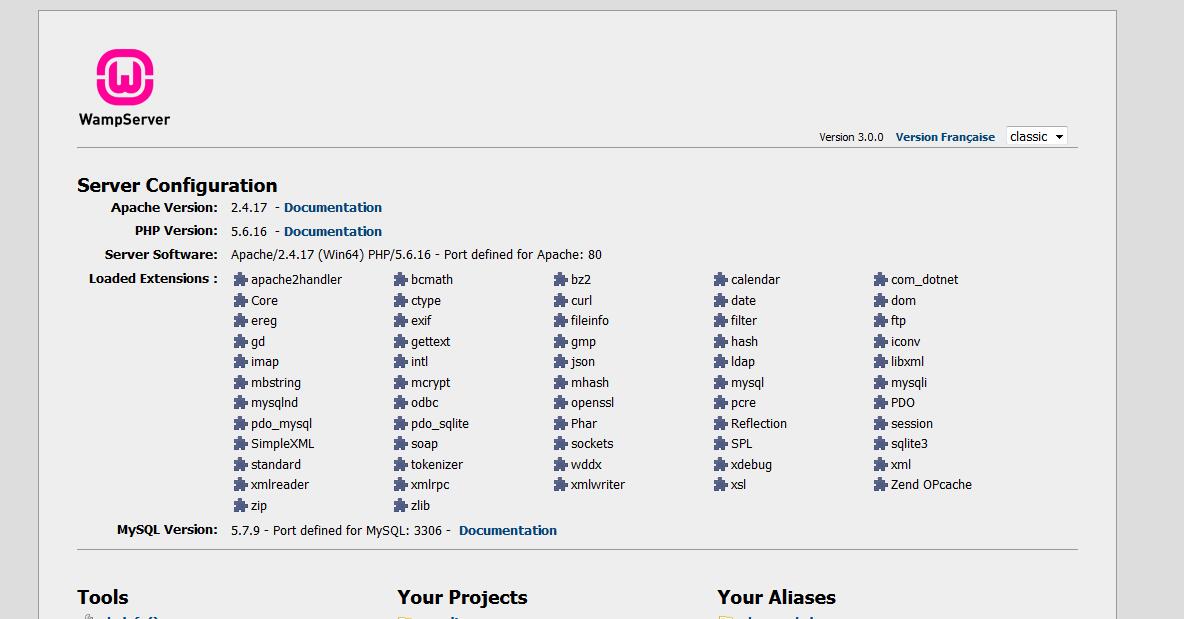Click puzzle icon next to com_dotnet
The height and width of the screenshot is (619, 1184).
(x=881, y=280)
